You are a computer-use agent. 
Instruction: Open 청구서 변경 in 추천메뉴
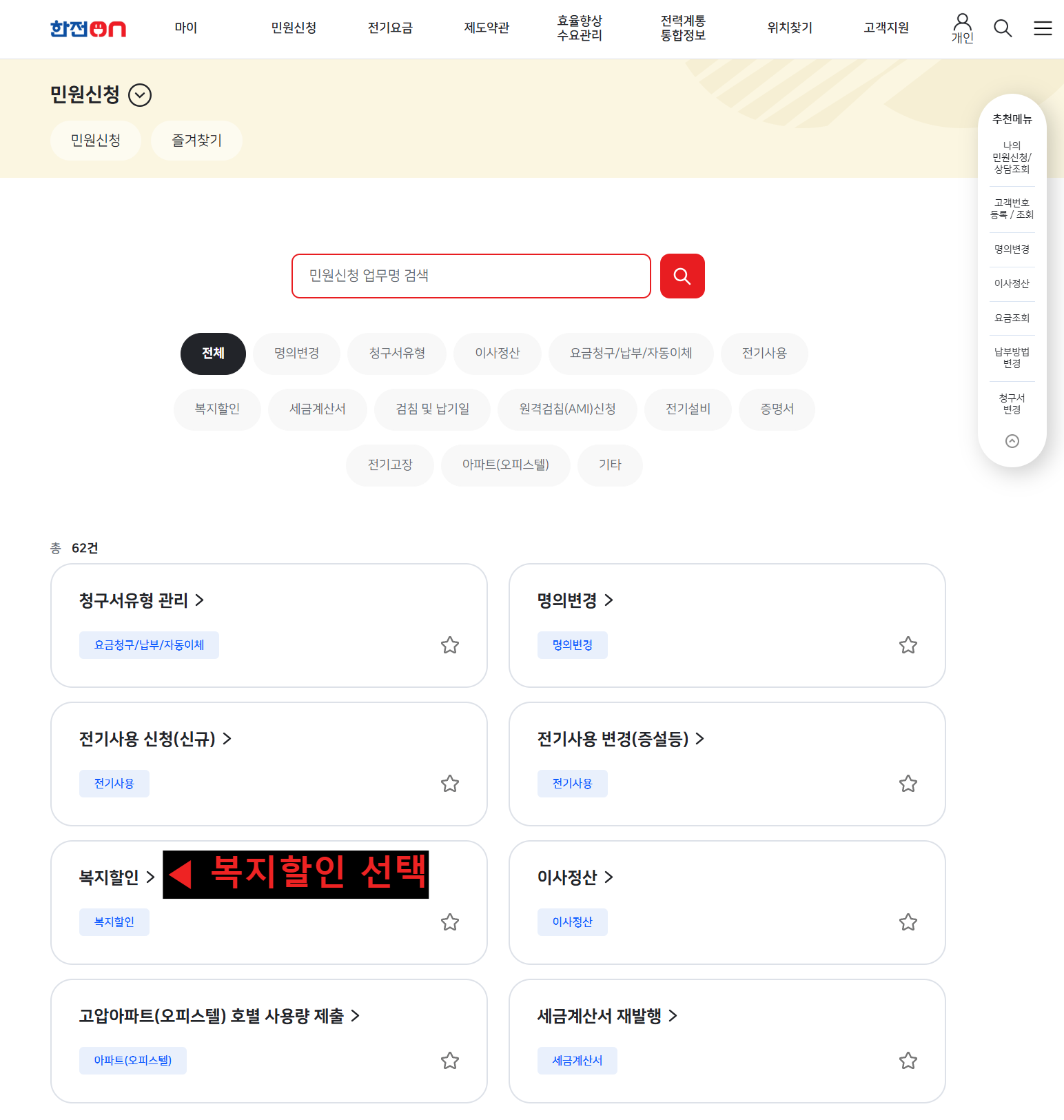coord(1012,405)
